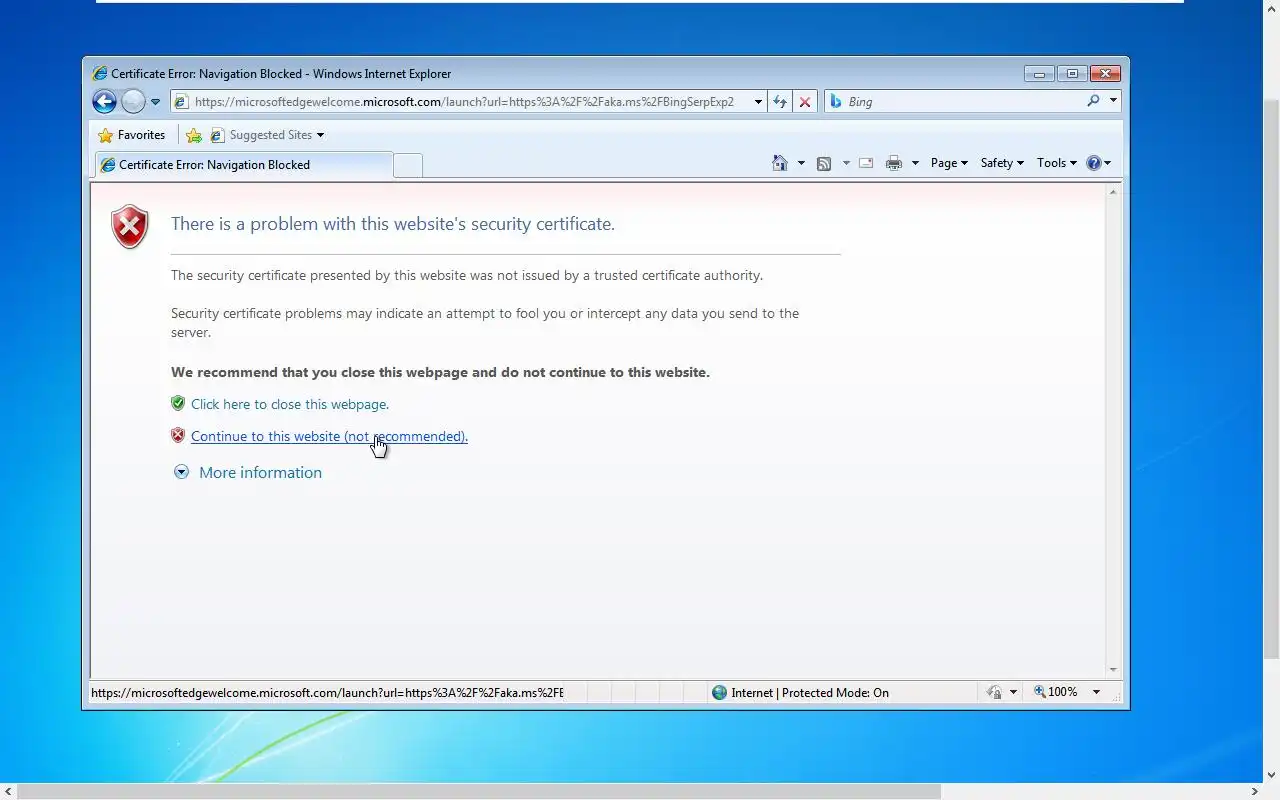Image resolution: width=1280 pixels, height=800 pixels.
Task: Click the greyed Forward arrow button
Action: 133,101
